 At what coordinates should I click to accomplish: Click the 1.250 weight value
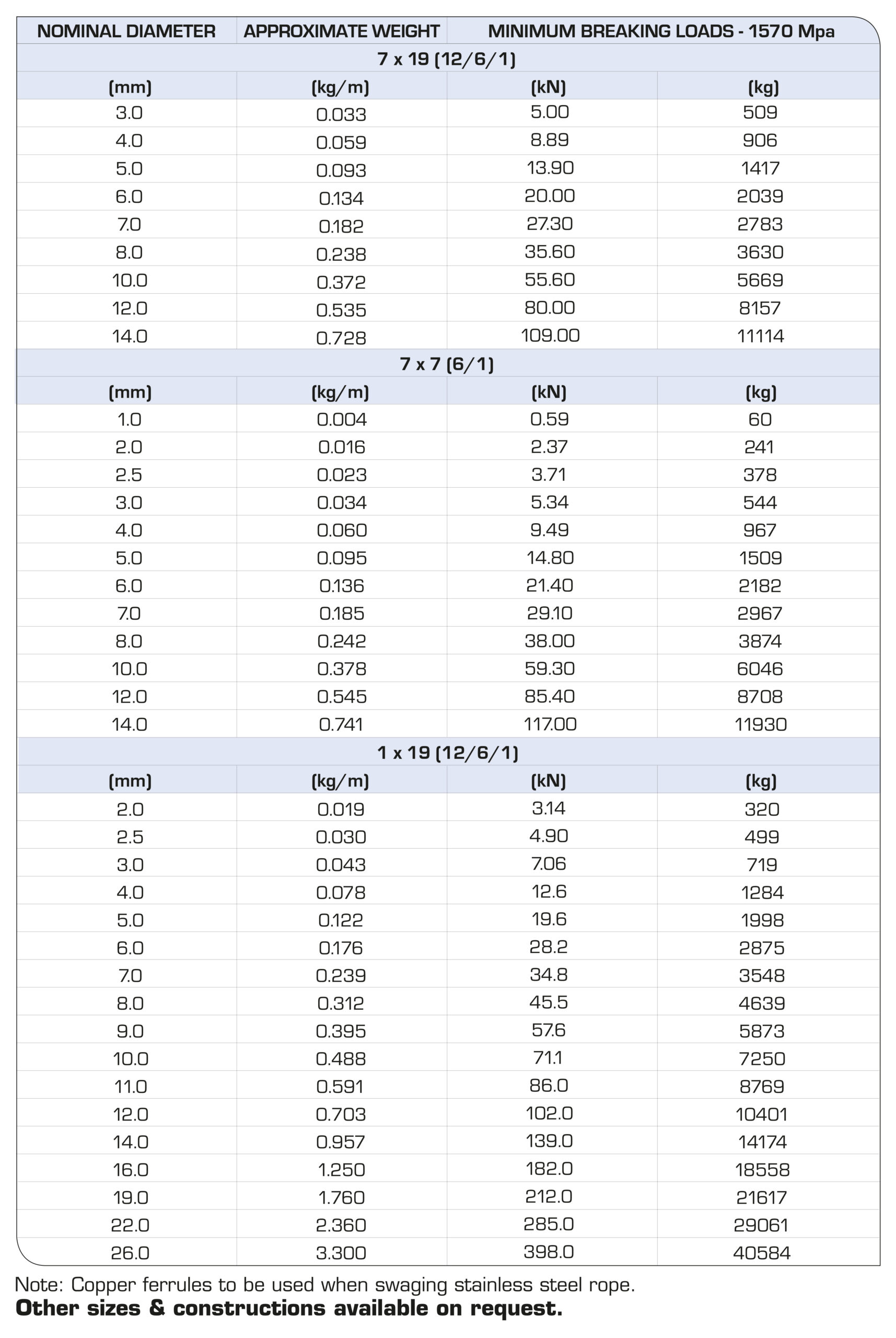click(x=341, y=1169)
